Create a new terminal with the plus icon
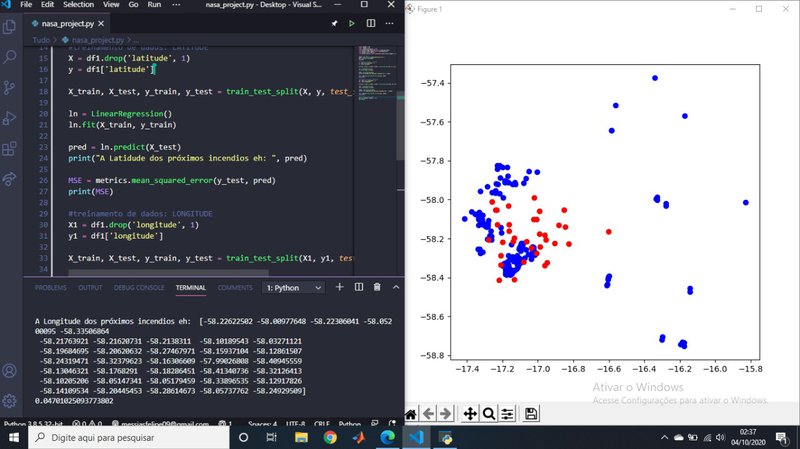Image resolution: width=800 pixels, height=449 pixels. click(339, 287)
